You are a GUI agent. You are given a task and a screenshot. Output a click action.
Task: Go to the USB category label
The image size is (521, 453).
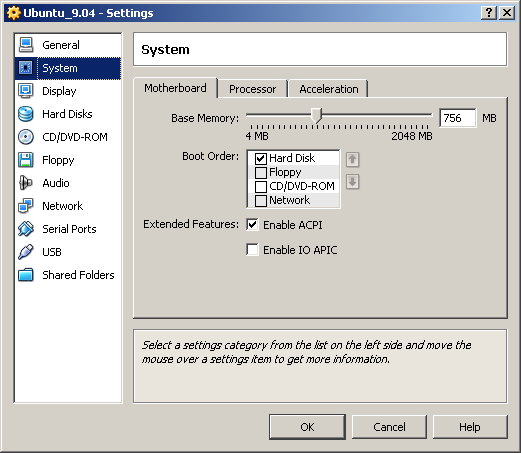(52, 252)
